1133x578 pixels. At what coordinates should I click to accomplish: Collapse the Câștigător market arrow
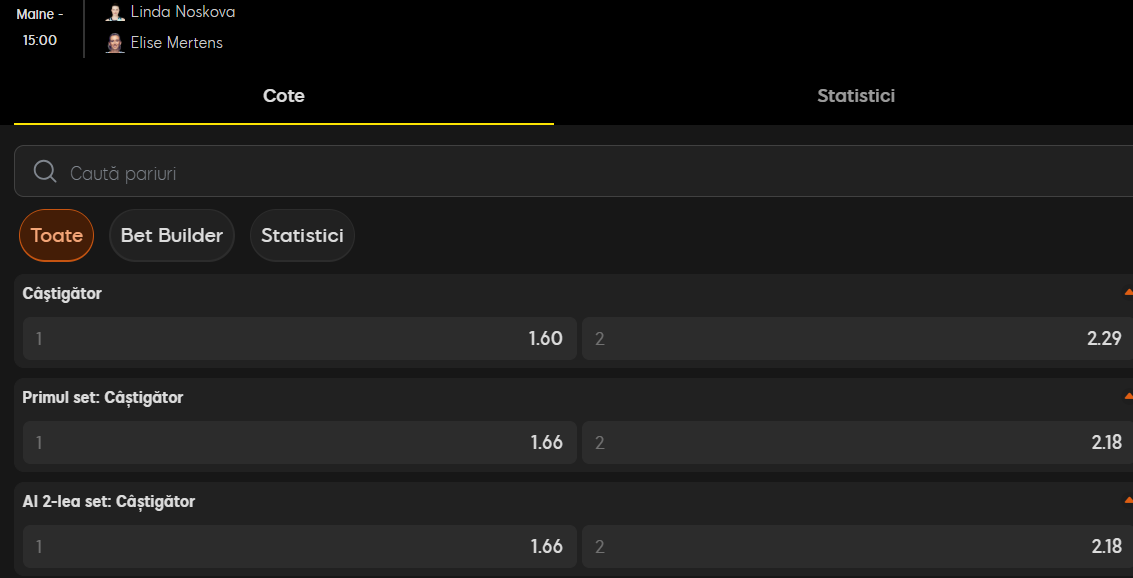(1128, 293)
